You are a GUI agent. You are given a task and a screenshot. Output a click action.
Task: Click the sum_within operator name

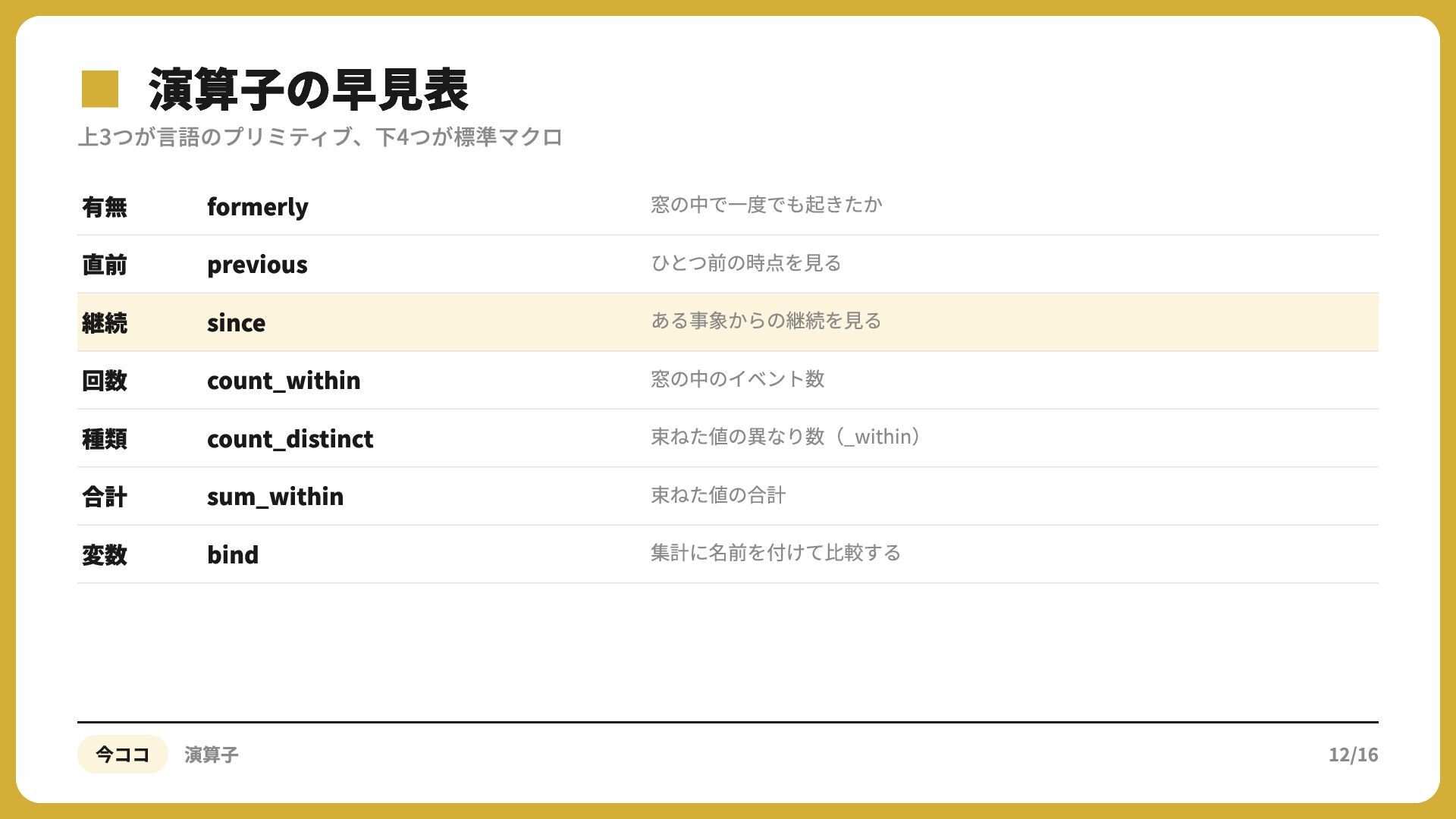[275, 497]
